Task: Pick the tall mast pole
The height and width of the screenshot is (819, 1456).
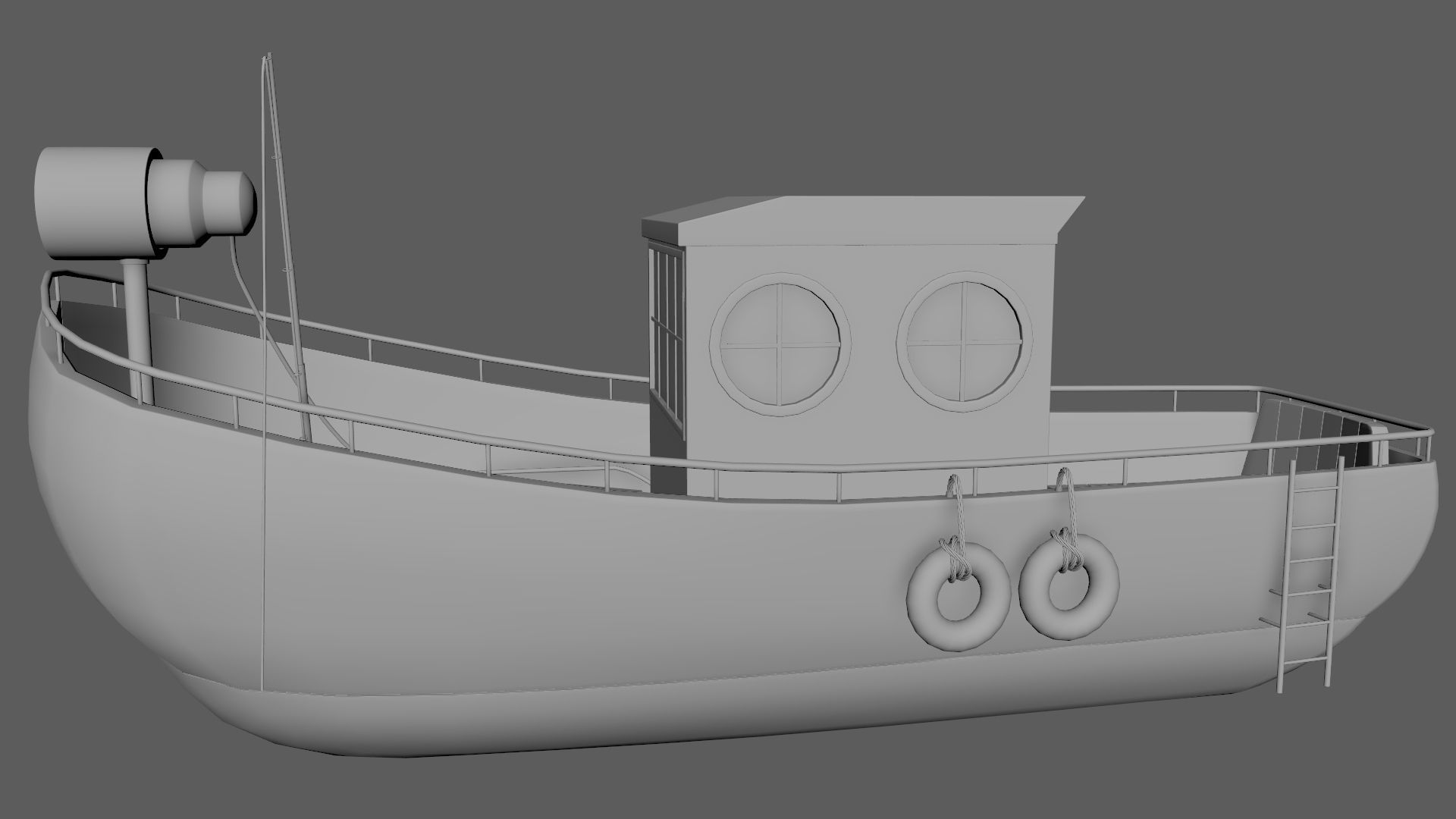Action: [287, 246]
